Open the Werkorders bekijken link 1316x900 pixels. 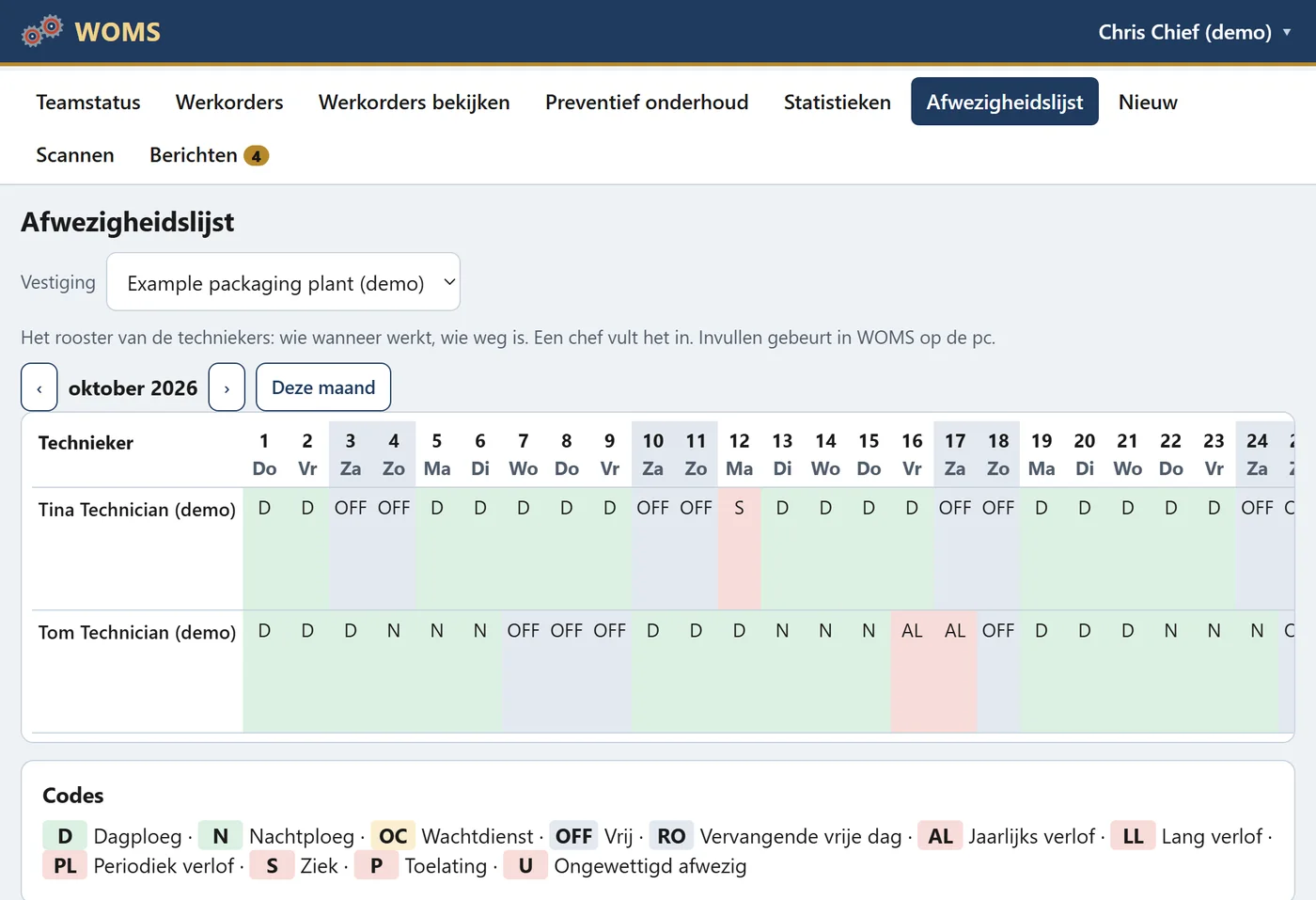[414, 102]
